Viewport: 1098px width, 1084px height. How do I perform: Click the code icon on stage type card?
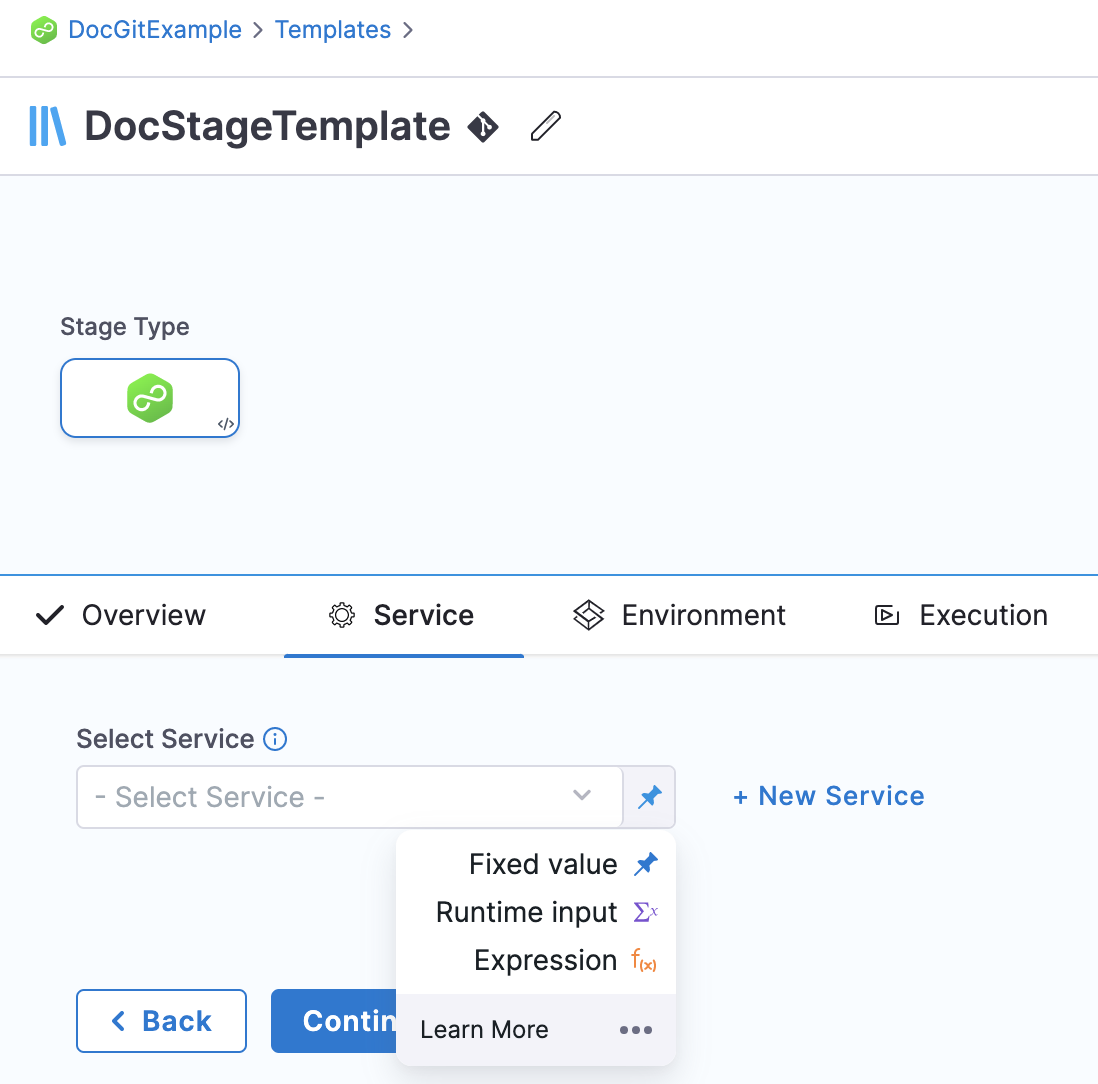coord(226,424)
